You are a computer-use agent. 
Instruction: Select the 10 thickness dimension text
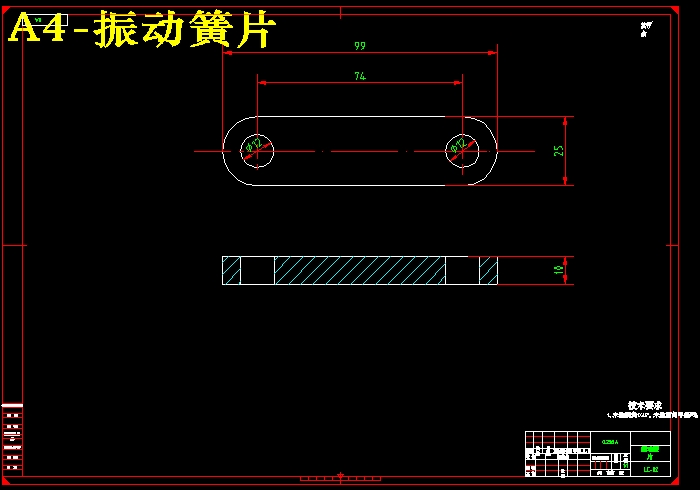click(559, 269)
